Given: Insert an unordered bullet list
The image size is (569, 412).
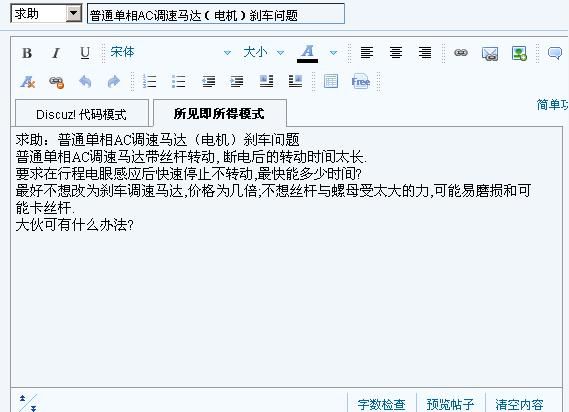Looking at the screenshot, I should [178, 82].
